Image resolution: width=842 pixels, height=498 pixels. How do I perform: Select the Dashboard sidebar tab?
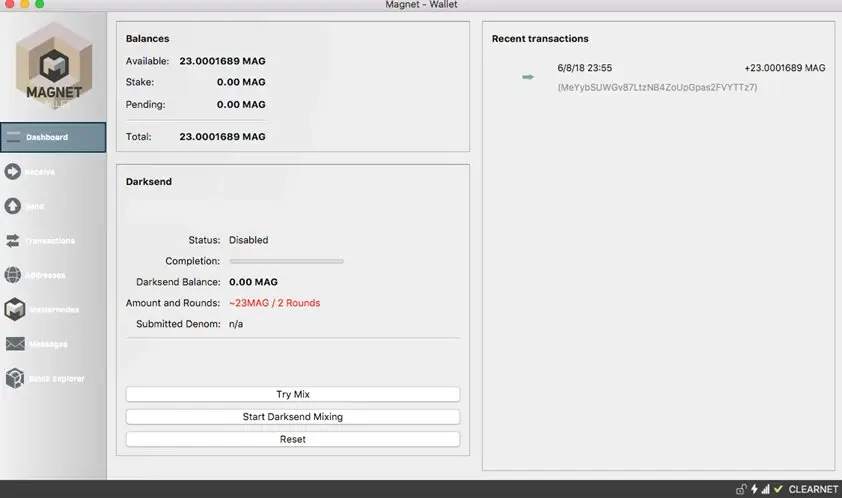coord(53,137)
